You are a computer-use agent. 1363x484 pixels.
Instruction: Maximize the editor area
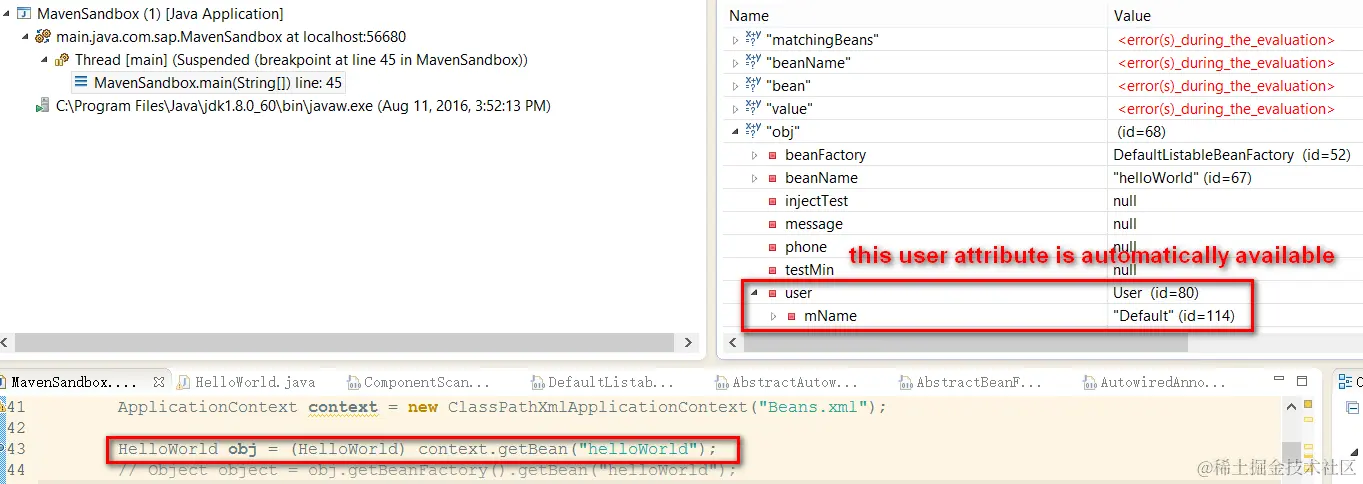(1304, 381)
